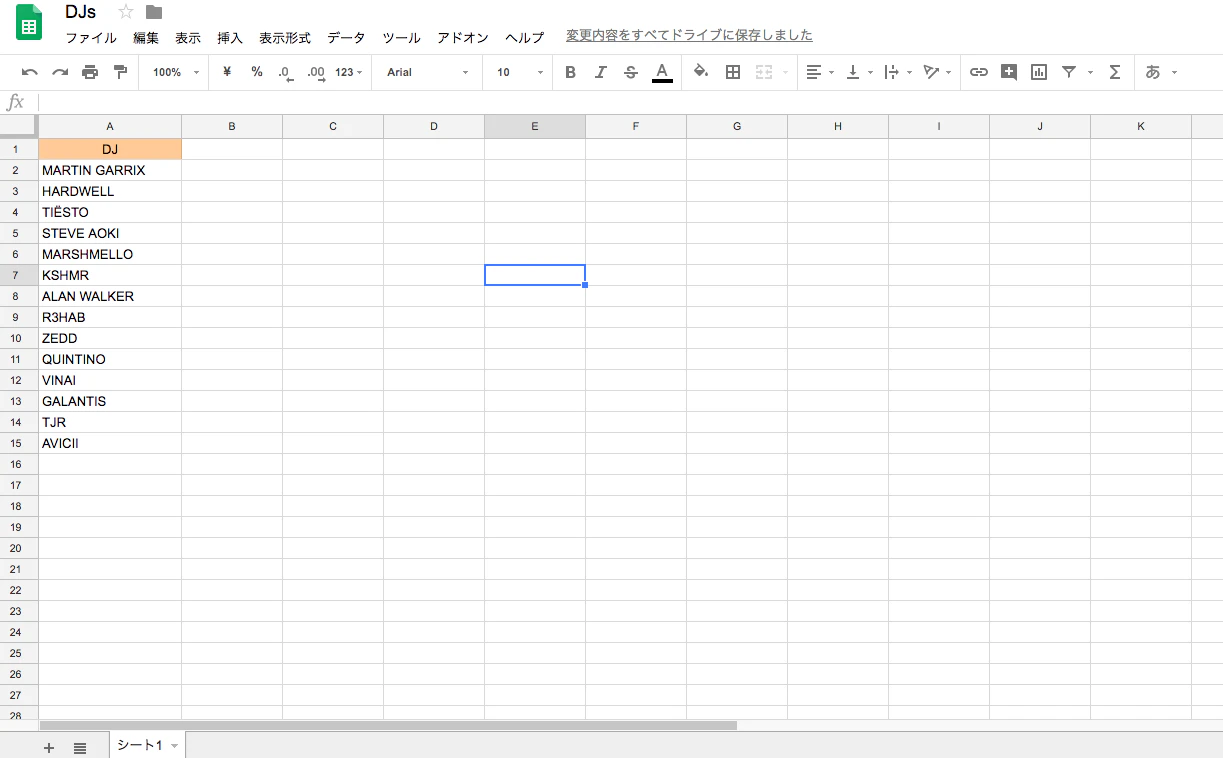The width and height of the screenshot is (1223, 758).
Task: Toggle bold formatting
Action: pyautogui.click(x=570, y=72)
